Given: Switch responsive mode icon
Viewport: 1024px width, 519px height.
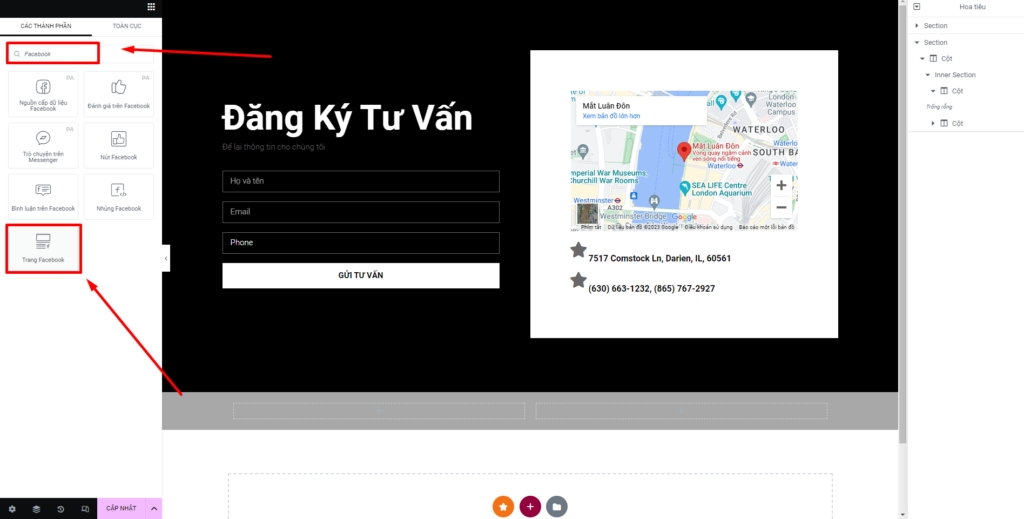Looking at the screenshot, I should pos(84,509).
